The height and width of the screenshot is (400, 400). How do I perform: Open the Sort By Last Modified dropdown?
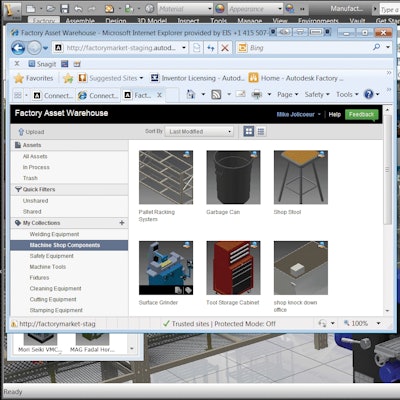pyautogui.click(x=199, y=132)
